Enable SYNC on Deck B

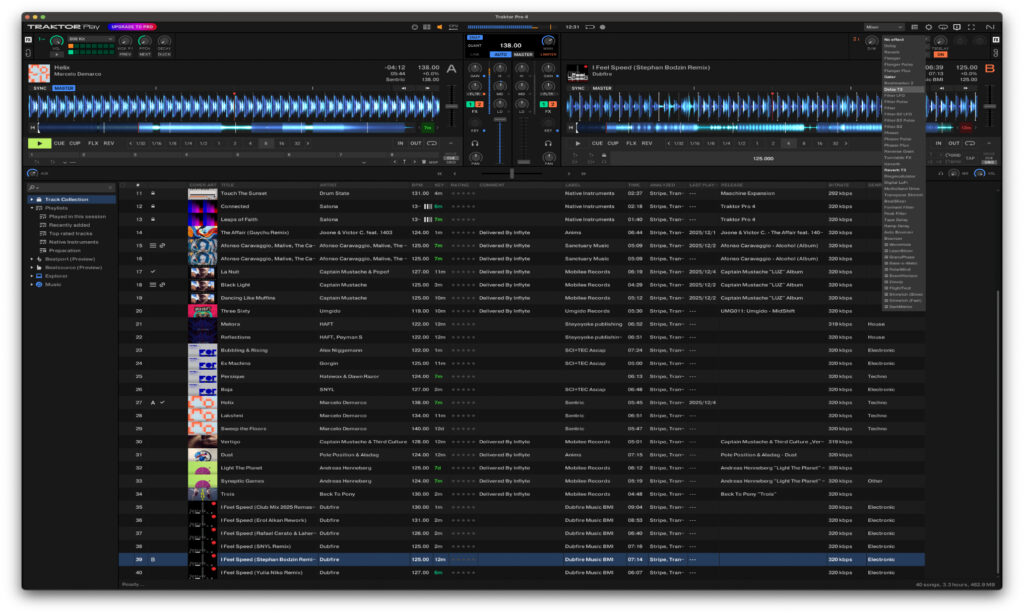[x=580, y=89]
